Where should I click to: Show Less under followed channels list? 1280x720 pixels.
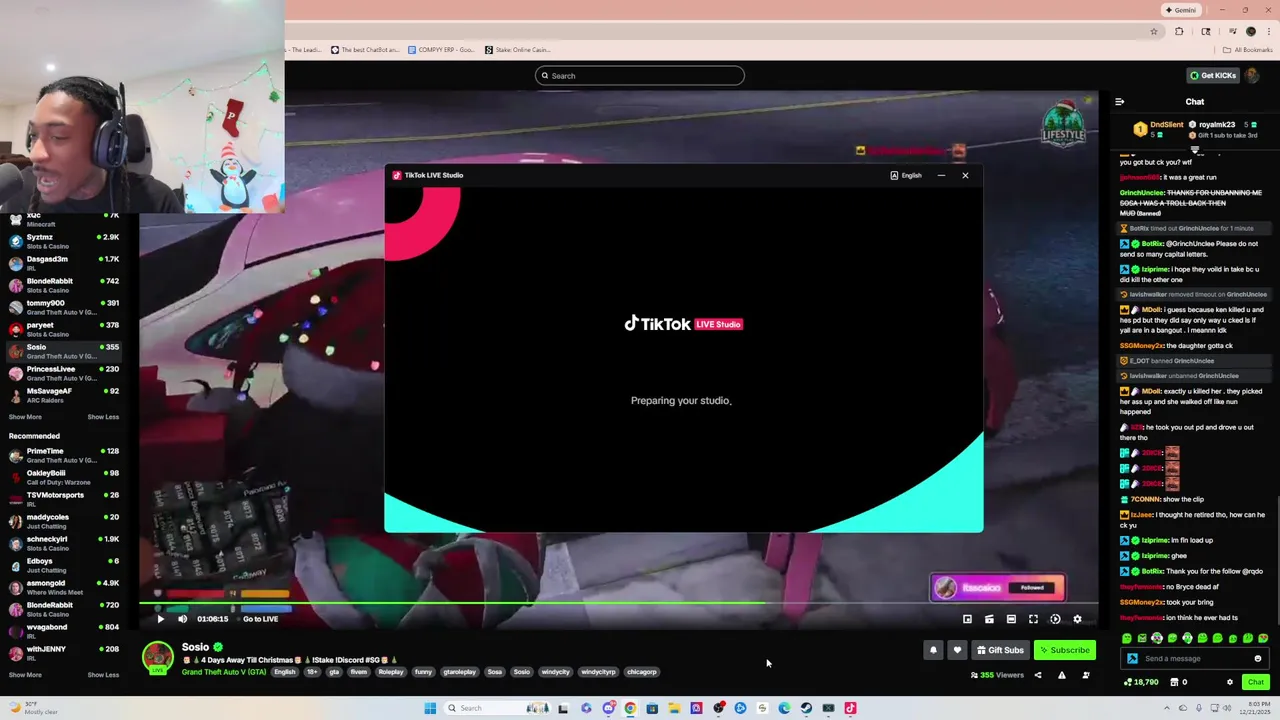pos(103,417)
